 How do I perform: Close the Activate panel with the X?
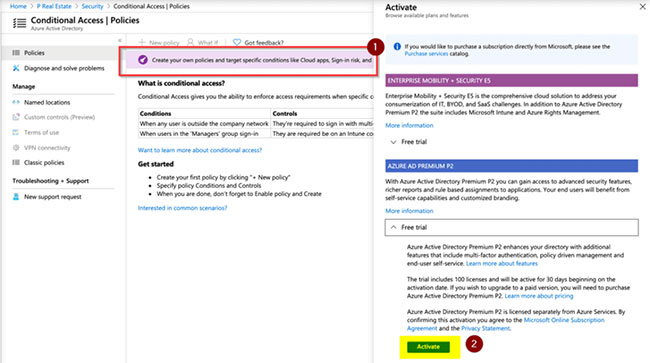tap(642, 7)
